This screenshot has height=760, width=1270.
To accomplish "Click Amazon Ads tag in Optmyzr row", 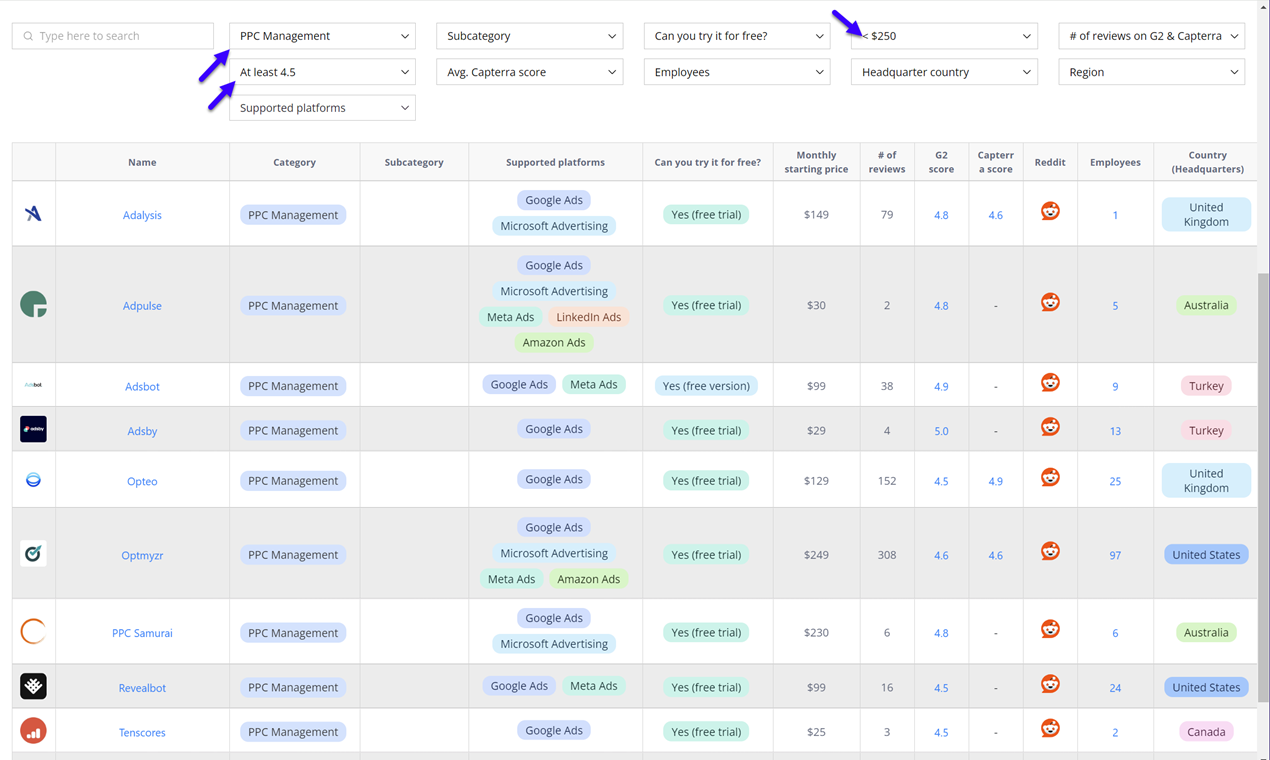I will 589,579.
